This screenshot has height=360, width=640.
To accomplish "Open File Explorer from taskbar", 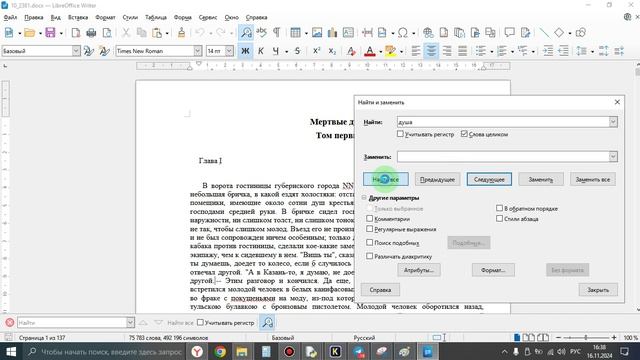I will coord(242,351).
